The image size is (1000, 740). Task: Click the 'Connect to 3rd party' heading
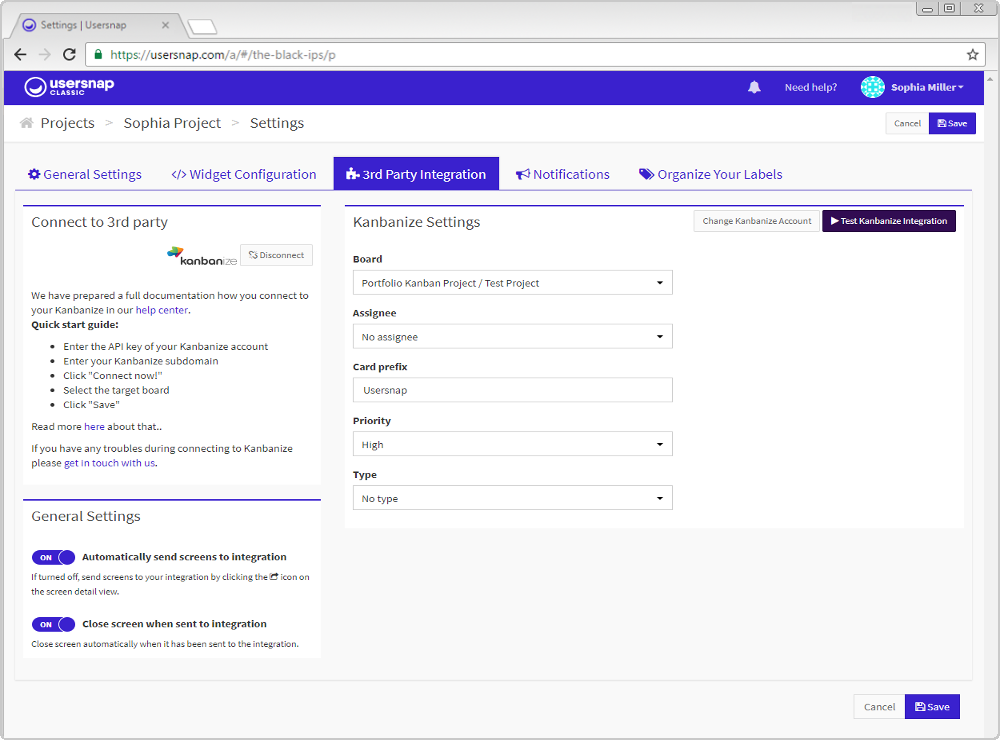[x=99, y=222]
